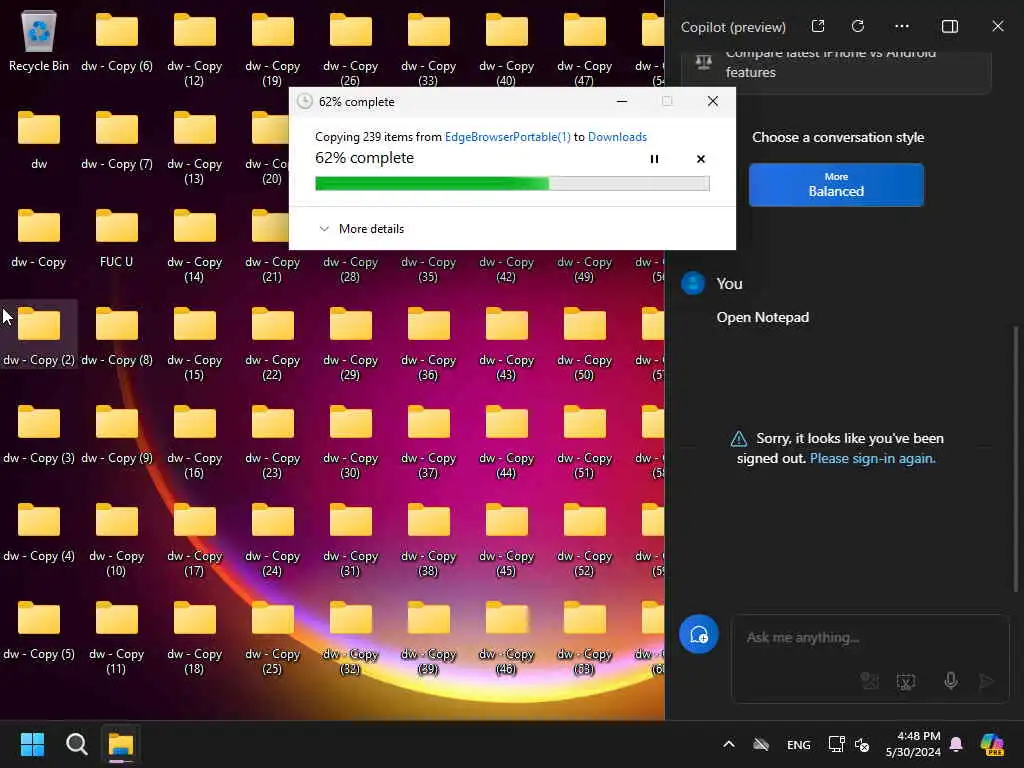Click the muted volume tray icon
Viewport: 1024px width, 768px height.
862,744
